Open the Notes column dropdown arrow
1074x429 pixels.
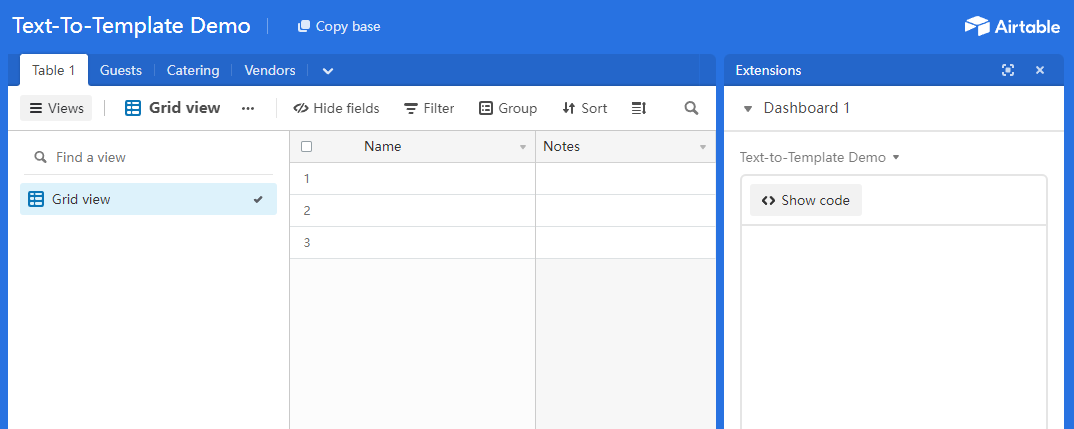tap(703, 147)
